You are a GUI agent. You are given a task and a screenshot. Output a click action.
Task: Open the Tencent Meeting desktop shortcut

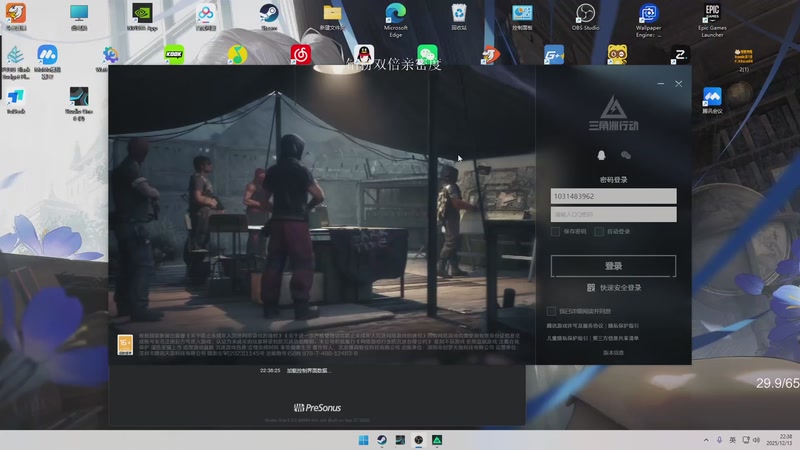712,100
